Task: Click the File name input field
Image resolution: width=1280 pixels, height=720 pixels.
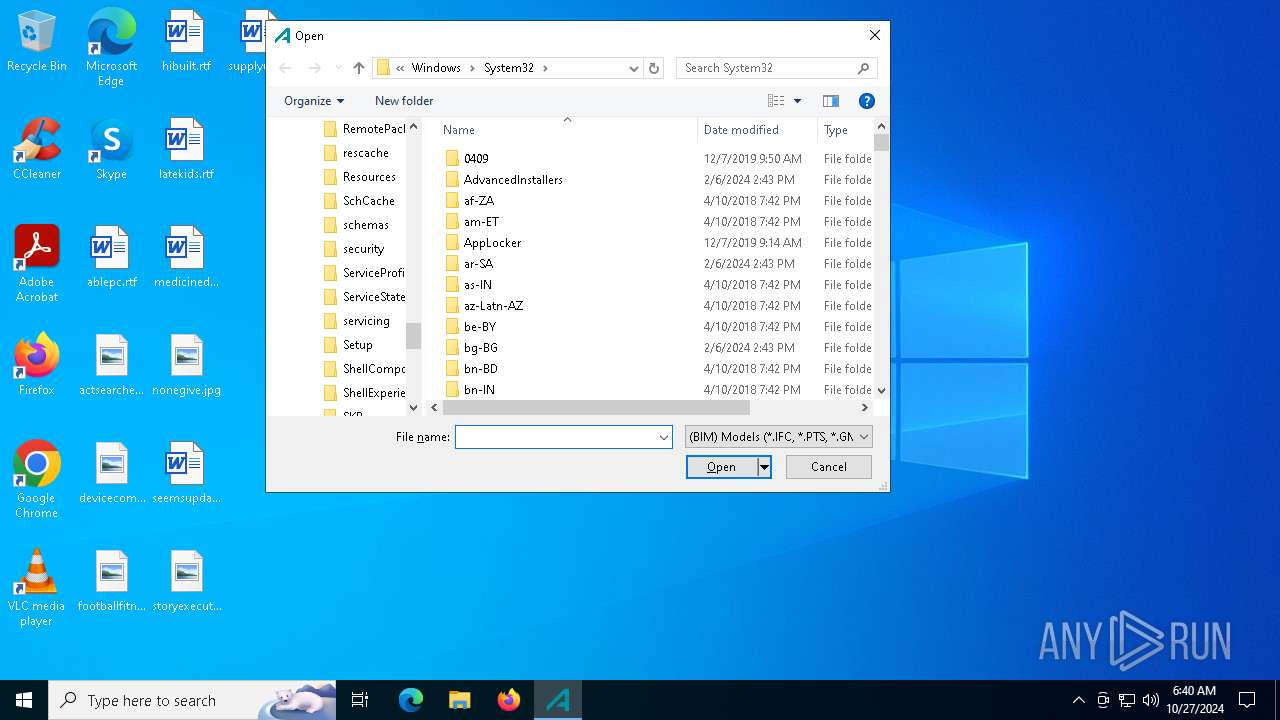Action: point(555,437)
